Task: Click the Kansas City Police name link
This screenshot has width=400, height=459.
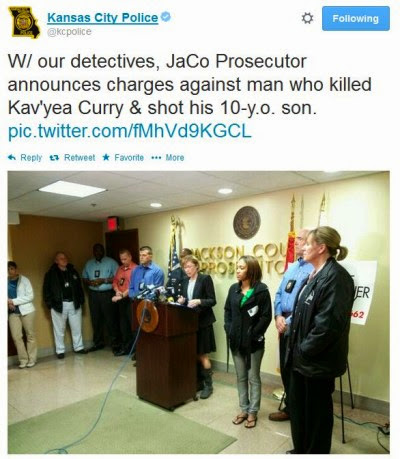Action: pos(103,18)
